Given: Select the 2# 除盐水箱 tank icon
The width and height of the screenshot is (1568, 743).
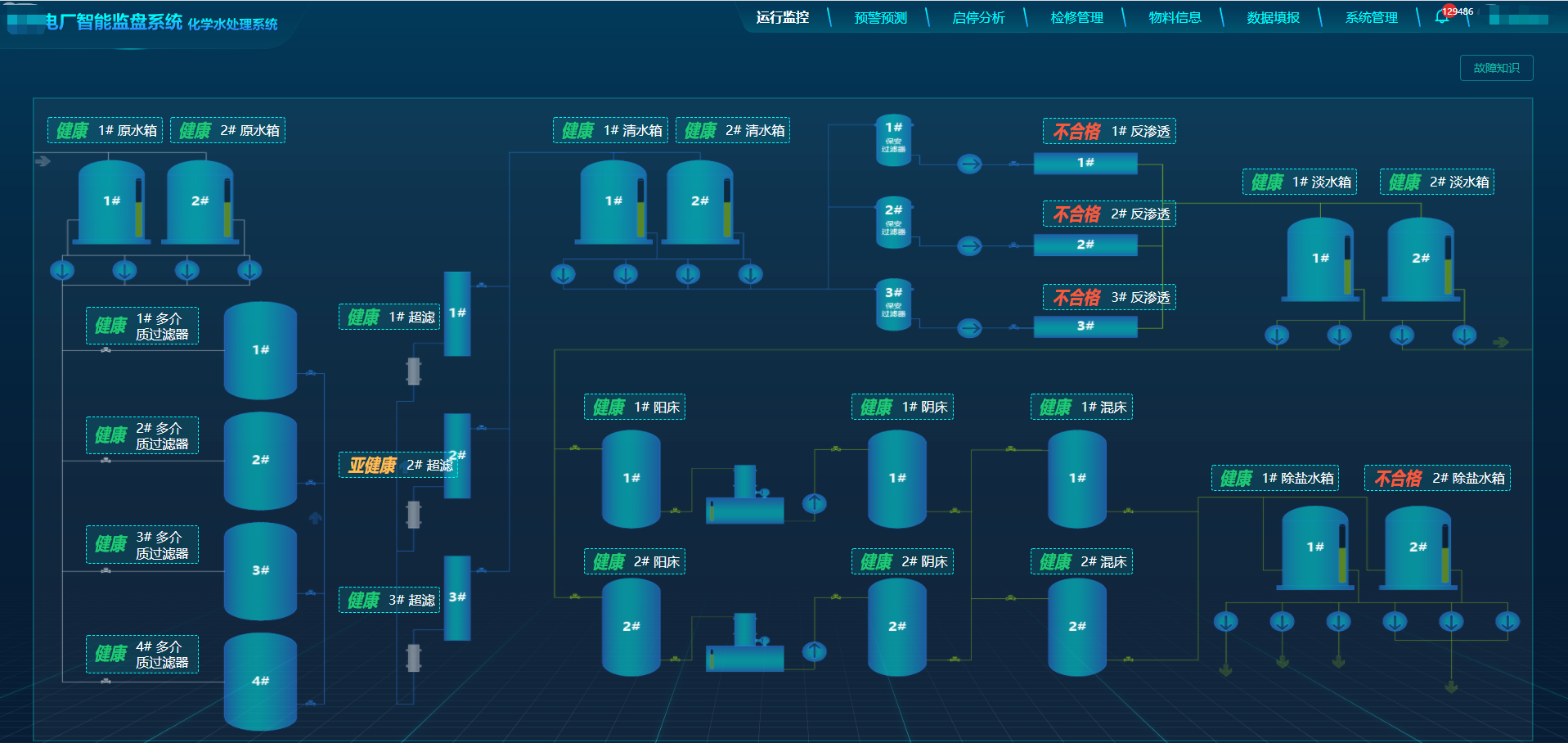Looking at the screenshot, I should click(1418, 548).
